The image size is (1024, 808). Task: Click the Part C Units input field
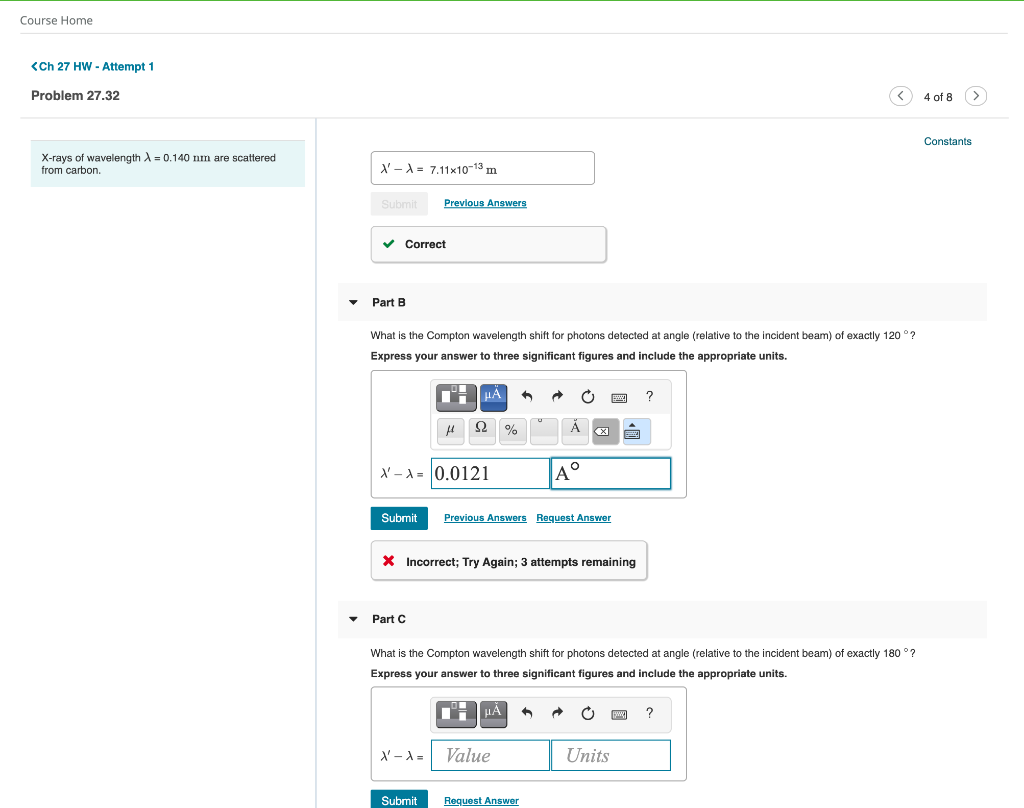611,755
